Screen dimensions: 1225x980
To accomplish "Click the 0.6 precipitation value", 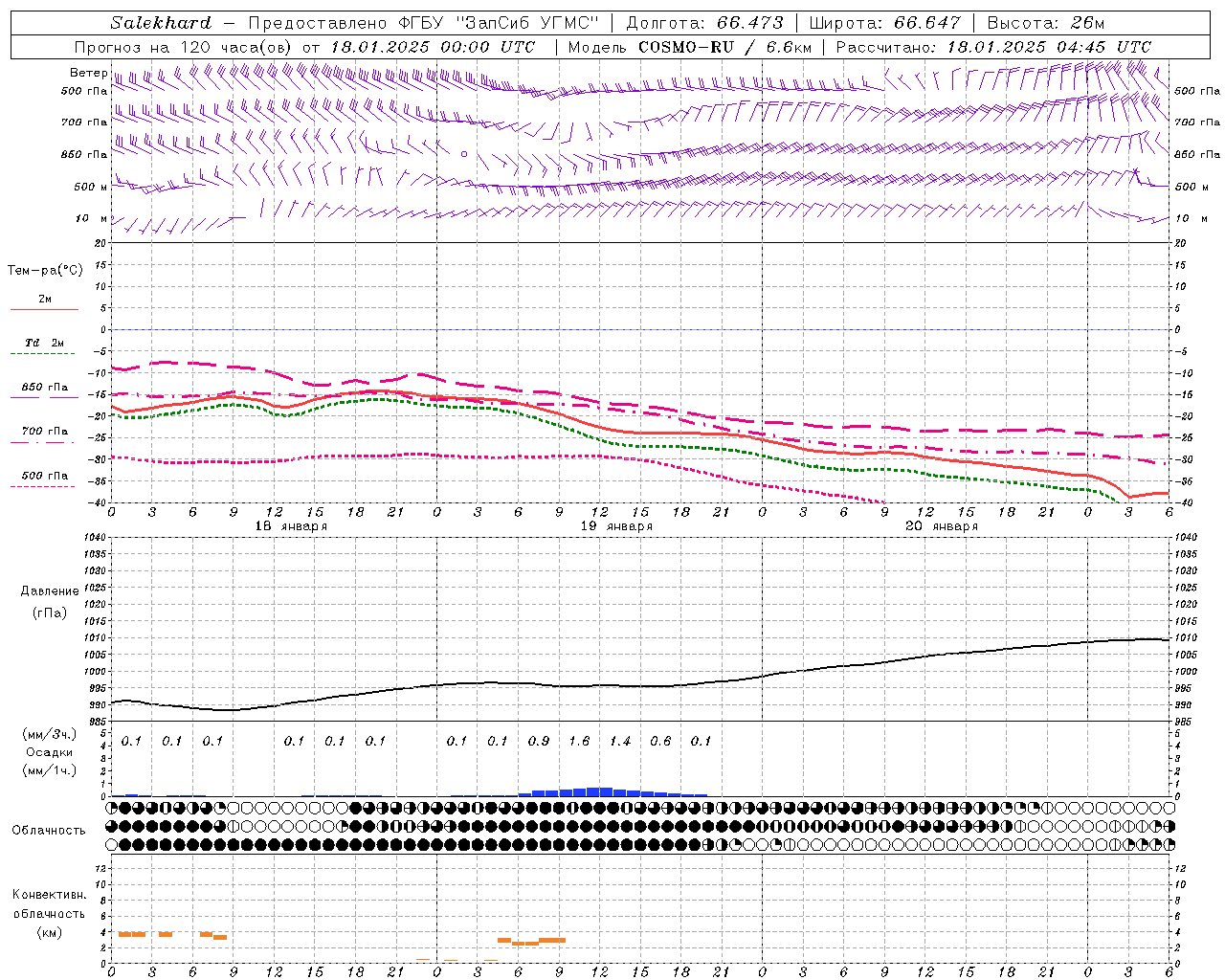I will [x=660, y=742].
